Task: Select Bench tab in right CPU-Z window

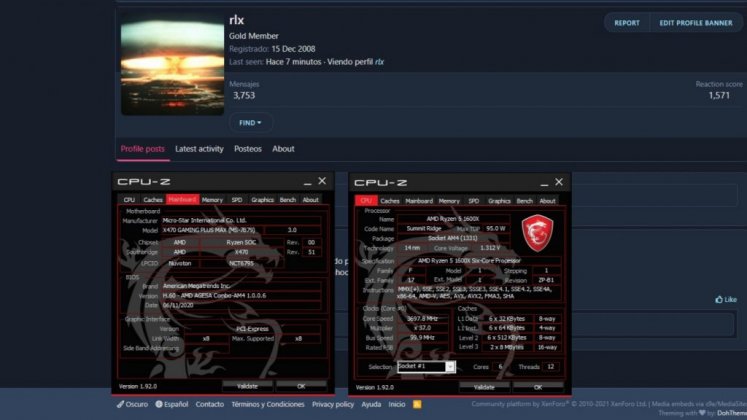Action: pyautogui.click(x=525, y=201)
